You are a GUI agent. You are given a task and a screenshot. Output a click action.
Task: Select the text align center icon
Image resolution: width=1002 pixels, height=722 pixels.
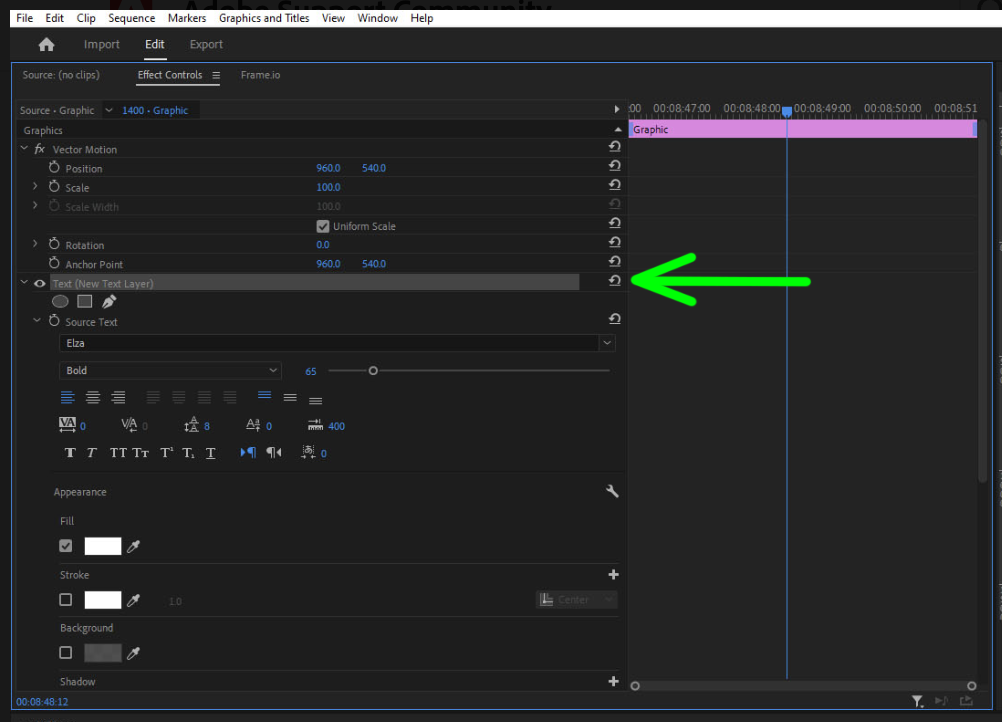[x=92, y=397]
